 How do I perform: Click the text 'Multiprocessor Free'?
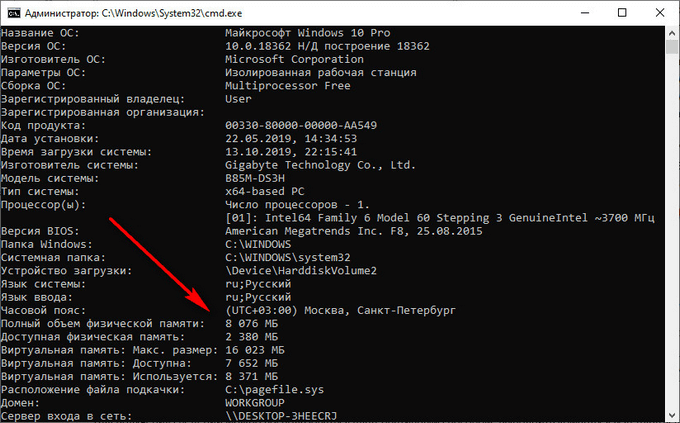[288, 86]
